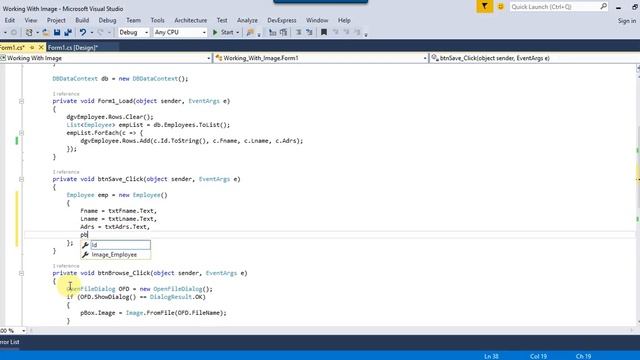Open the Error List panel tab
Image resolution: width=640 pixels, height=360 pixels.
(10, 342)
